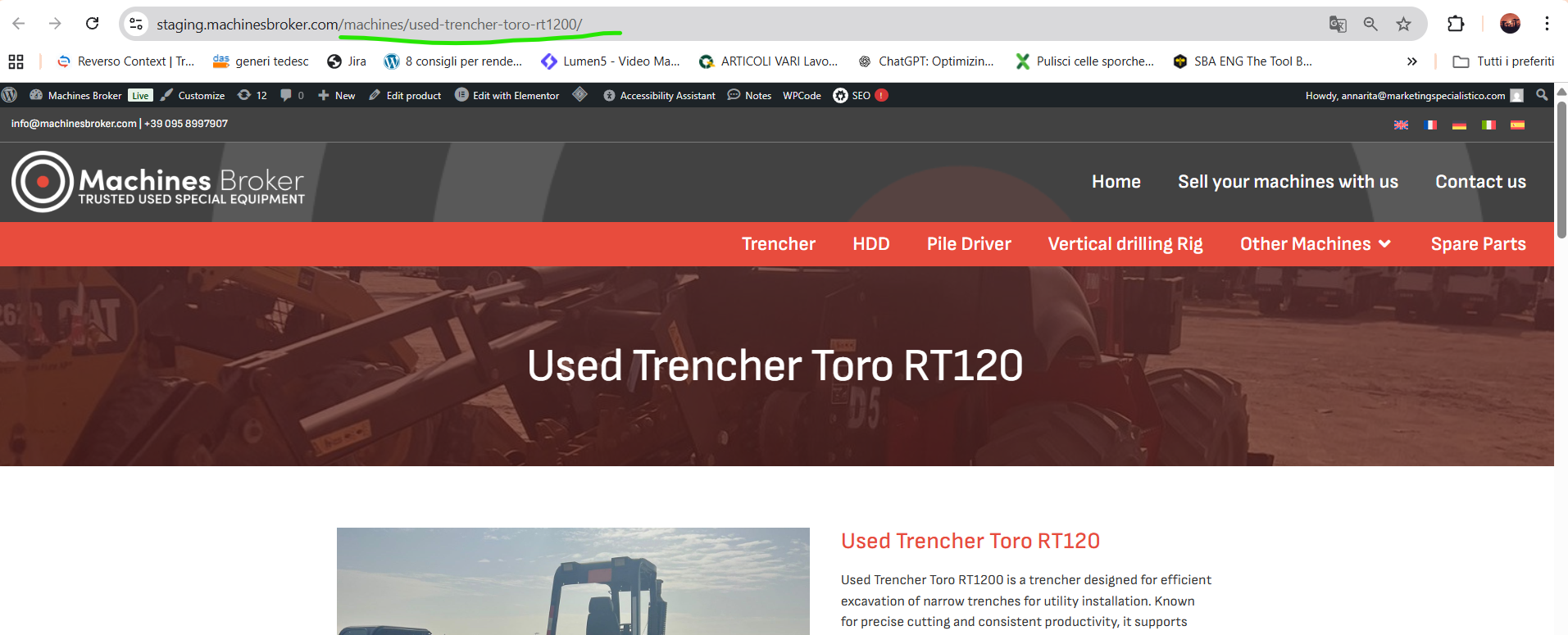Image resolution: width=1568 pixels, height=635 pixels.
Task: Click the page vertical scrollbar thumb
Action: pyautogui.click(x=1561, y=170)
